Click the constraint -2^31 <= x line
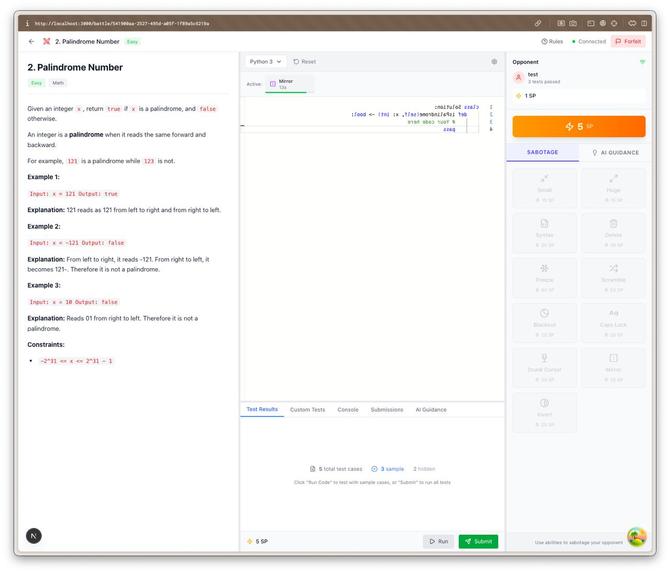The image size is (670, 573). tap(76, 361)
